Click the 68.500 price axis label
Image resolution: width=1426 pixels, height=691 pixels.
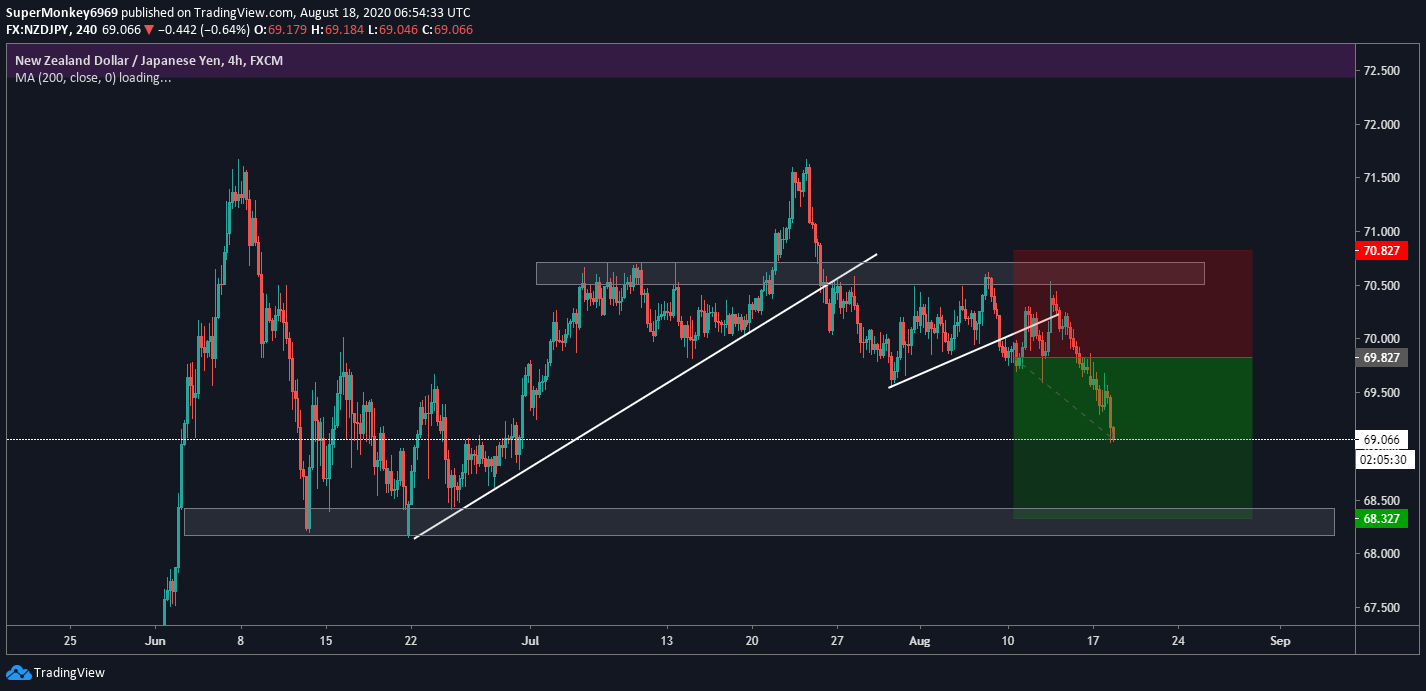1380,500
